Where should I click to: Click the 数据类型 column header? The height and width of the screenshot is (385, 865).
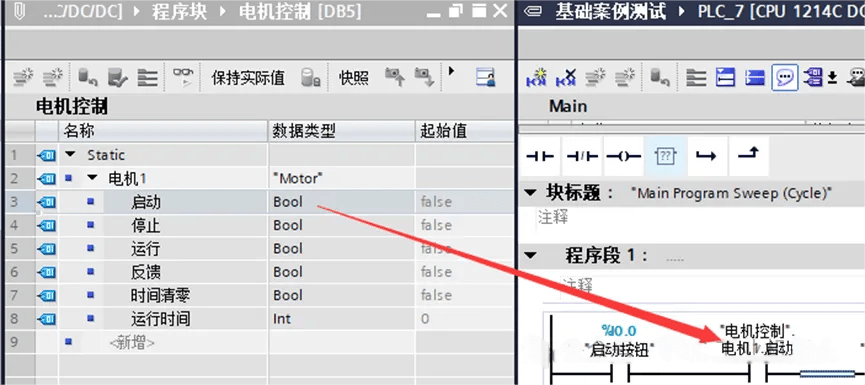(341, 131)
